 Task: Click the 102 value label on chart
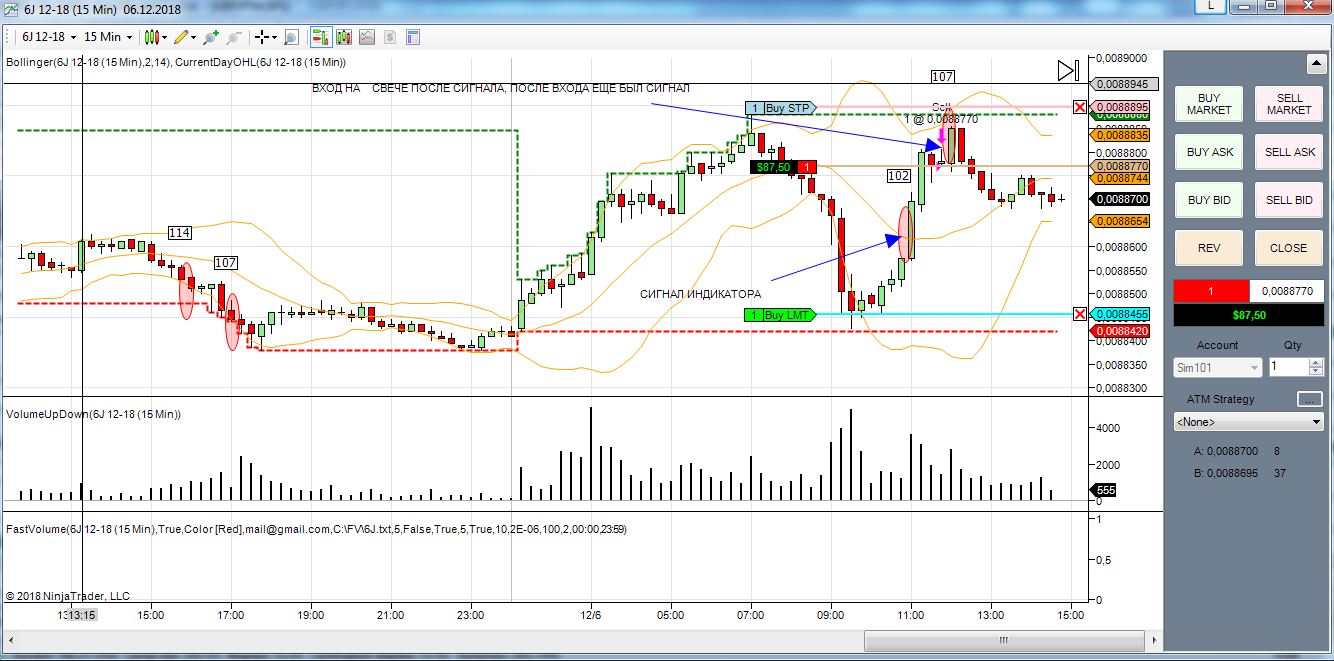point(898,176)
